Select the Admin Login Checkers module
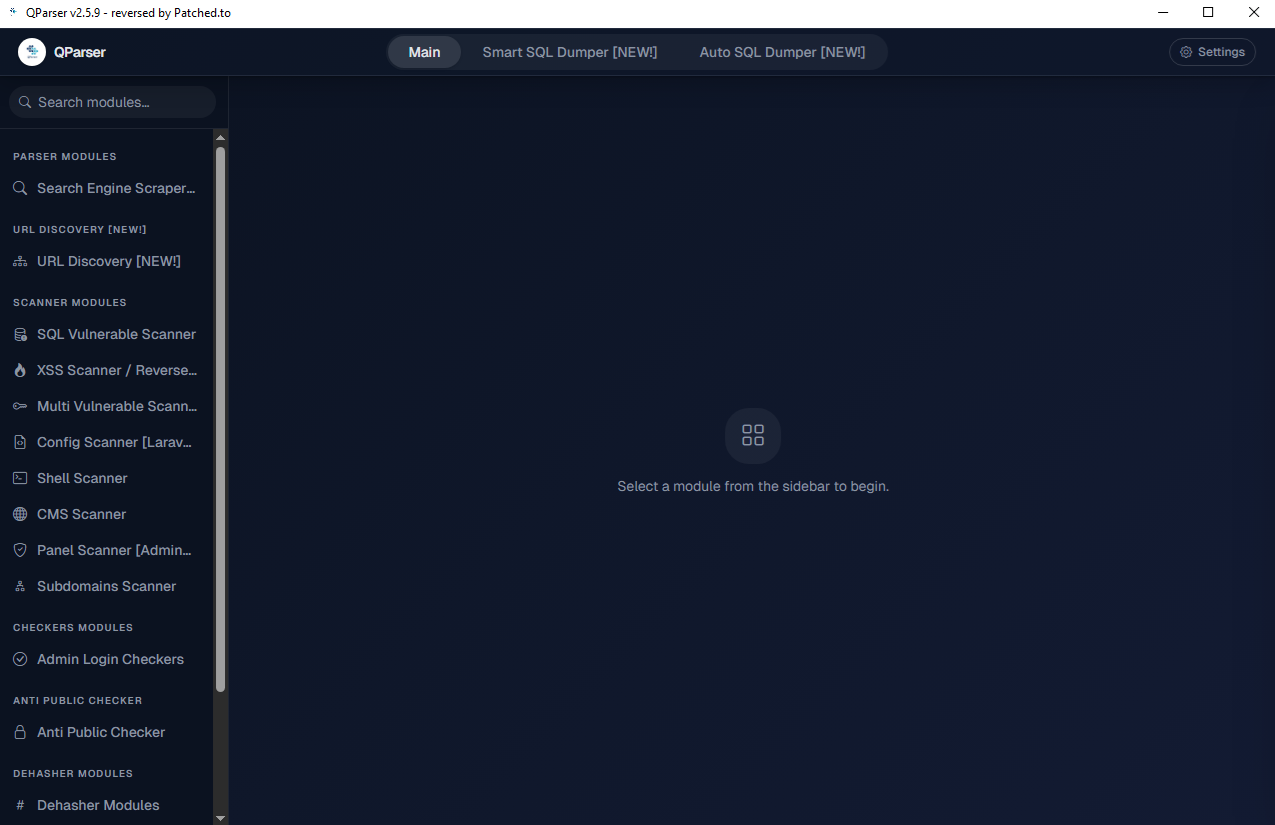Viewport: 1275px width, 825px height. (105, 659)
